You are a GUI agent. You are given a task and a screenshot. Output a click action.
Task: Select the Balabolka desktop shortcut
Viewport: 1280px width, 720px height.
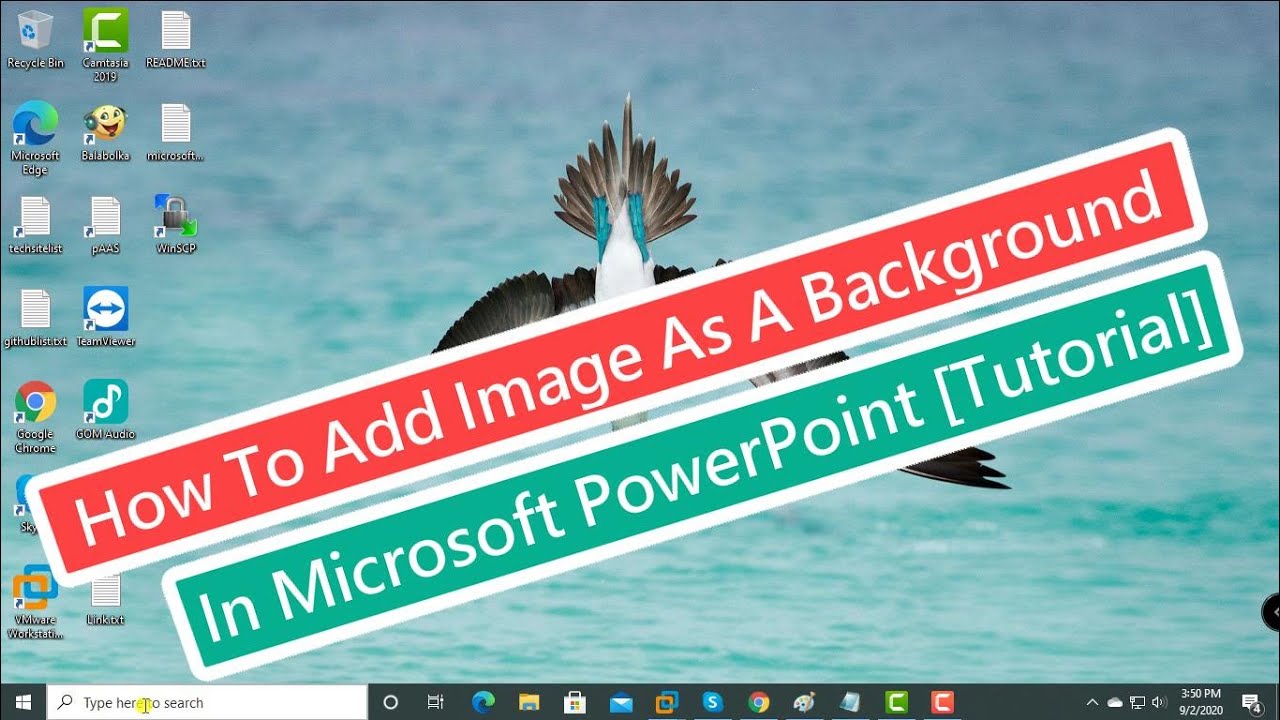point(105,132)
